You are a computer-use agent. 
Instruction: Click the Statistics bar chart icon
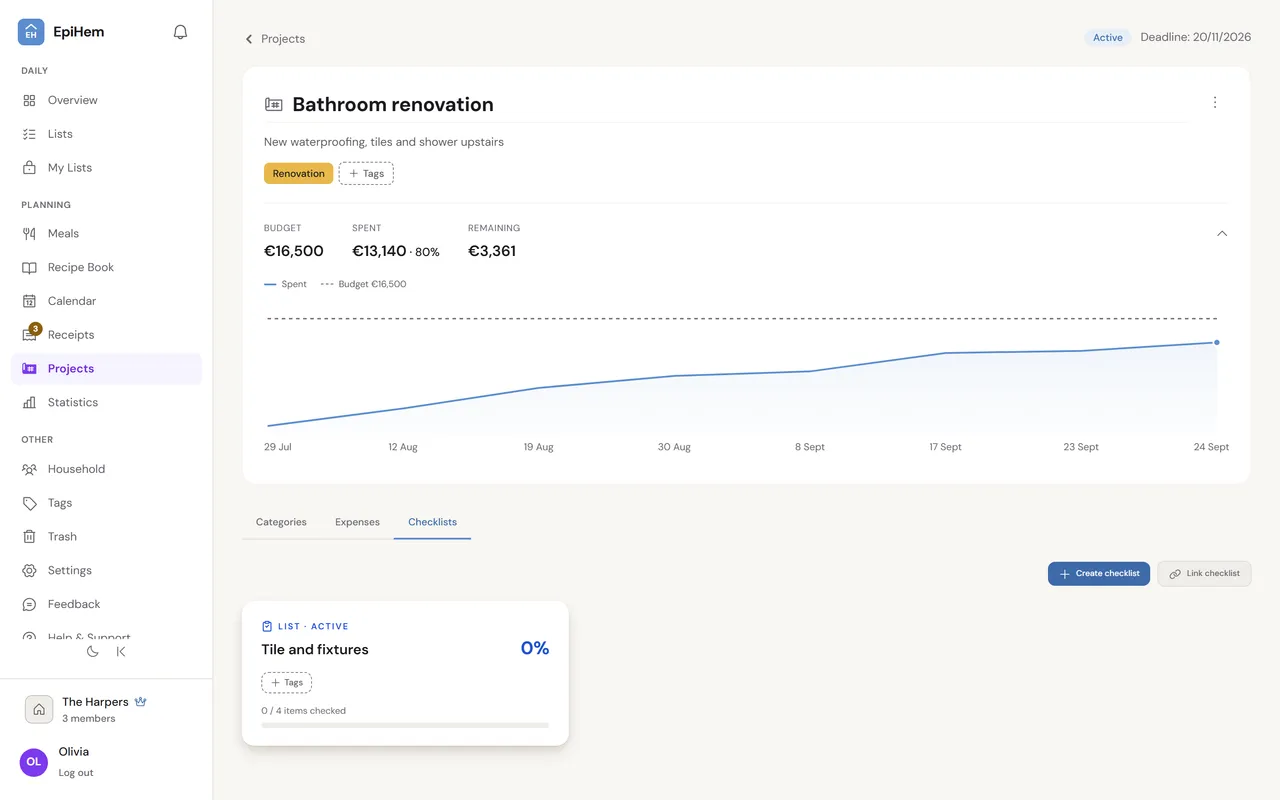(x=29, y=402)
